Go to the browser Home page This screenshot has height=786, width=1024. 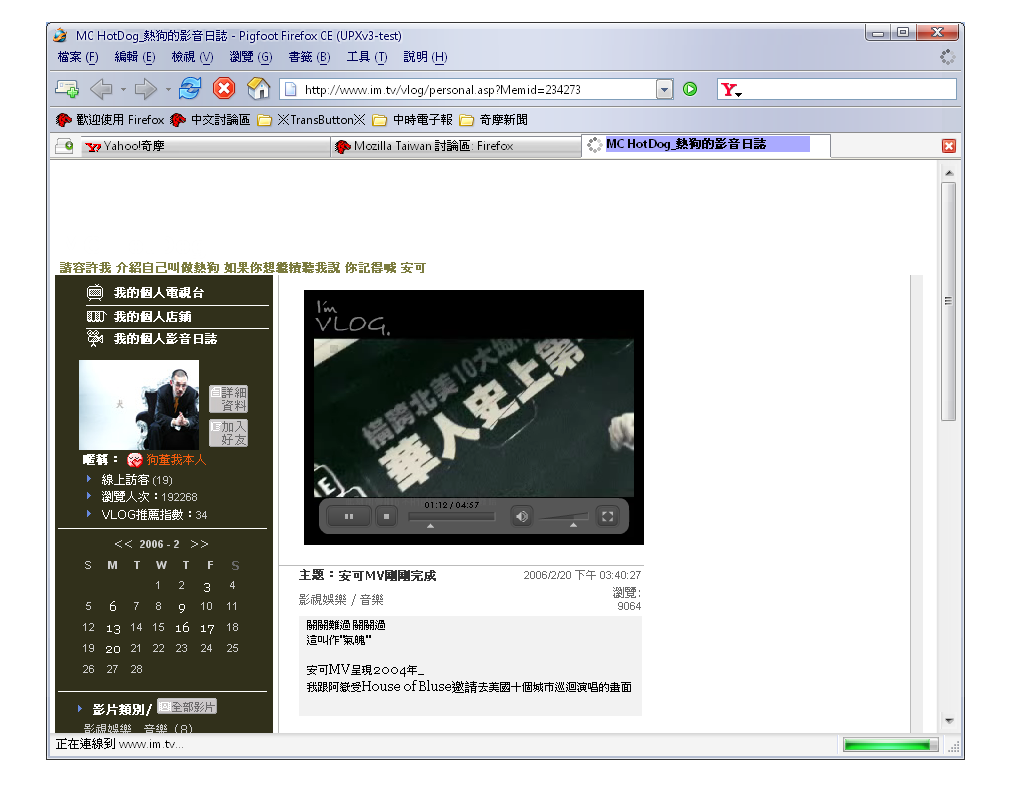click(258, 89)
